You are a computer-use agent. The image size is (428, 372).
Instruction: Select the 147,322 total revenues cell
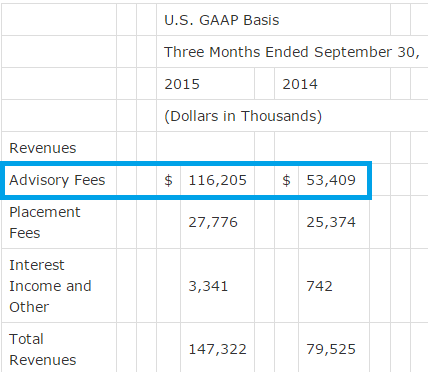click(217, 349)
